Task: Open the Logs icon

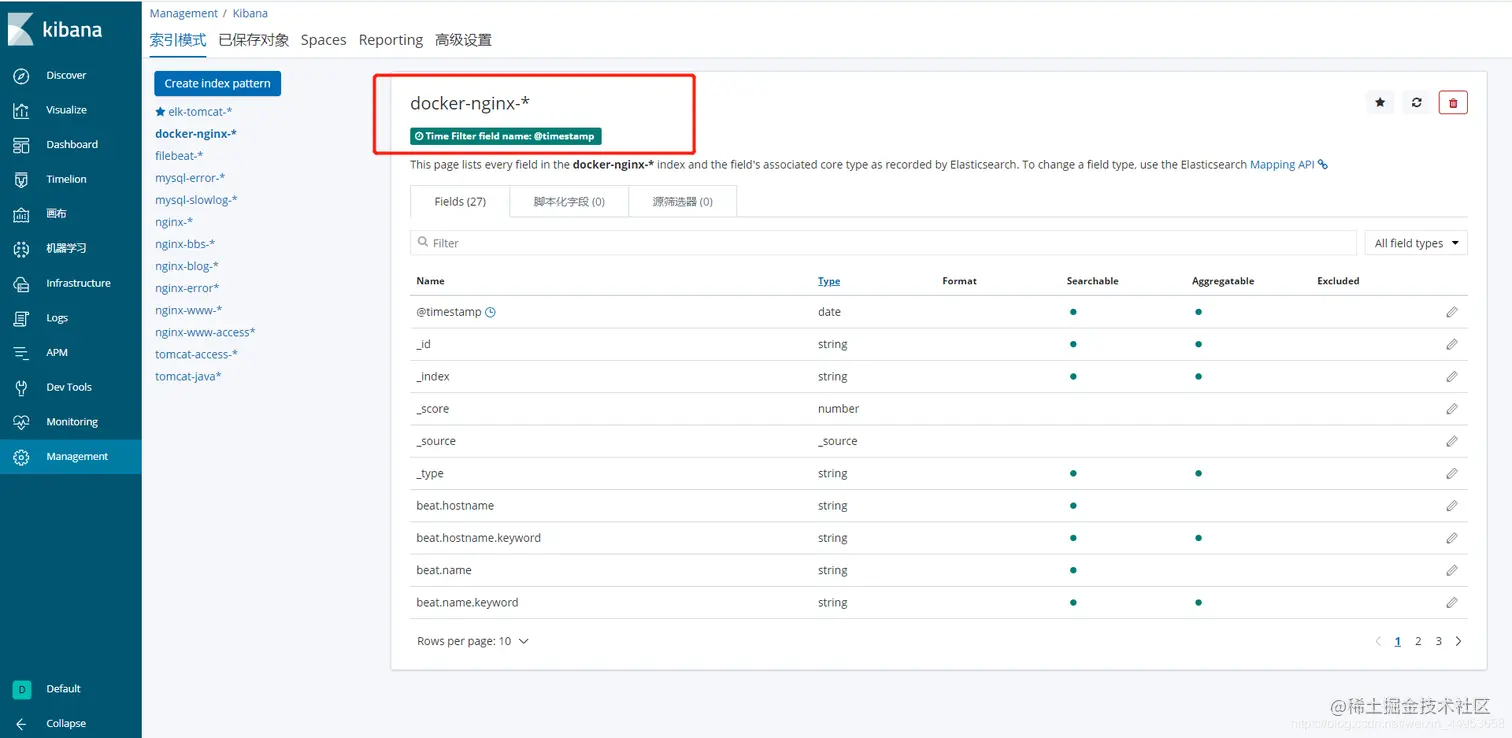Action: [x=21, y=318]
